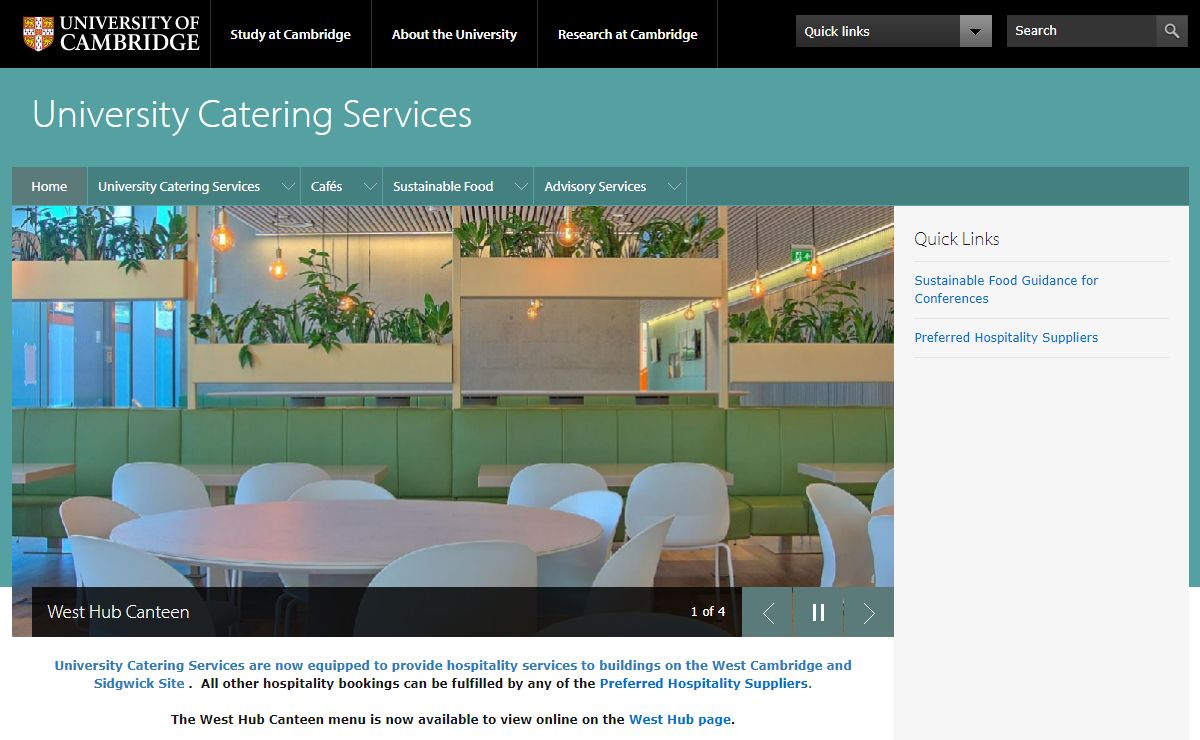The height and width of the screenshot is (740, 1200).
Task: Click the search magnifier icon
Action: pos(1171,31)
